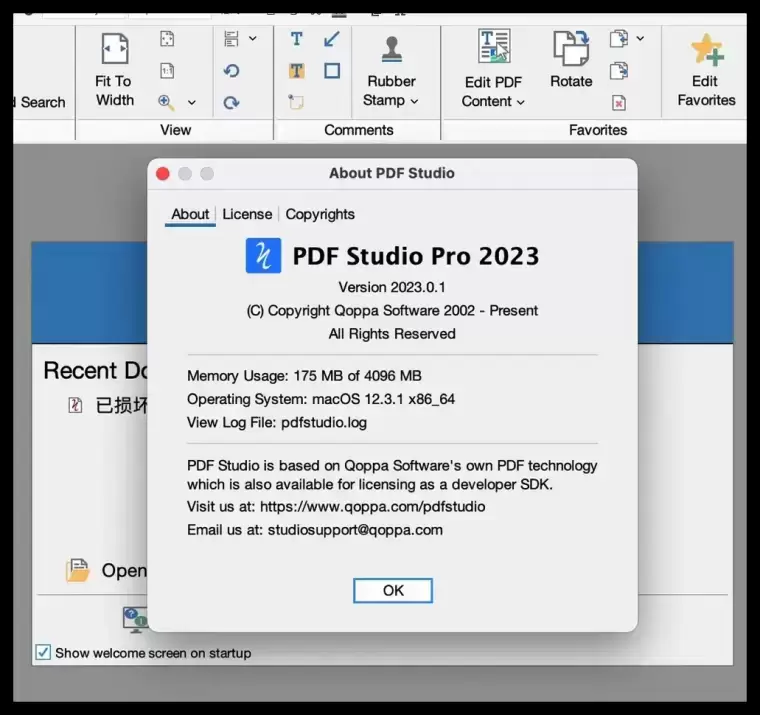
Task: Click the Open folder icon on welcome screen
Action: pyautogui.click(x=78, y=570)
